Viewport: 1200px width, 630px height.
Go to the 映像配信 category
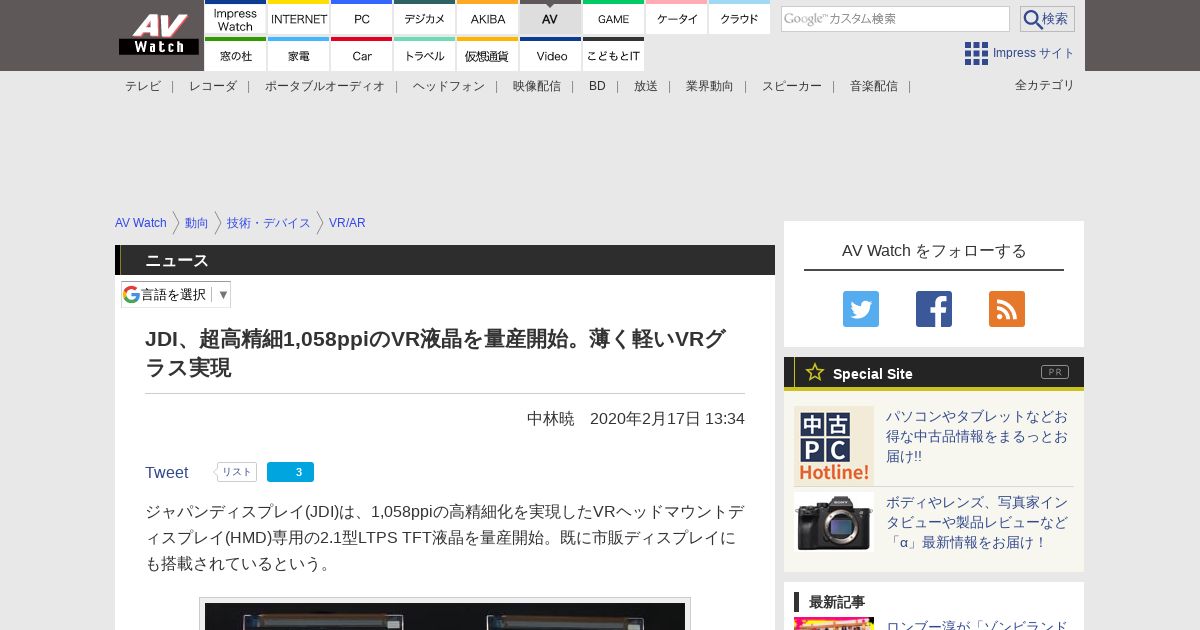coord(537,86)
